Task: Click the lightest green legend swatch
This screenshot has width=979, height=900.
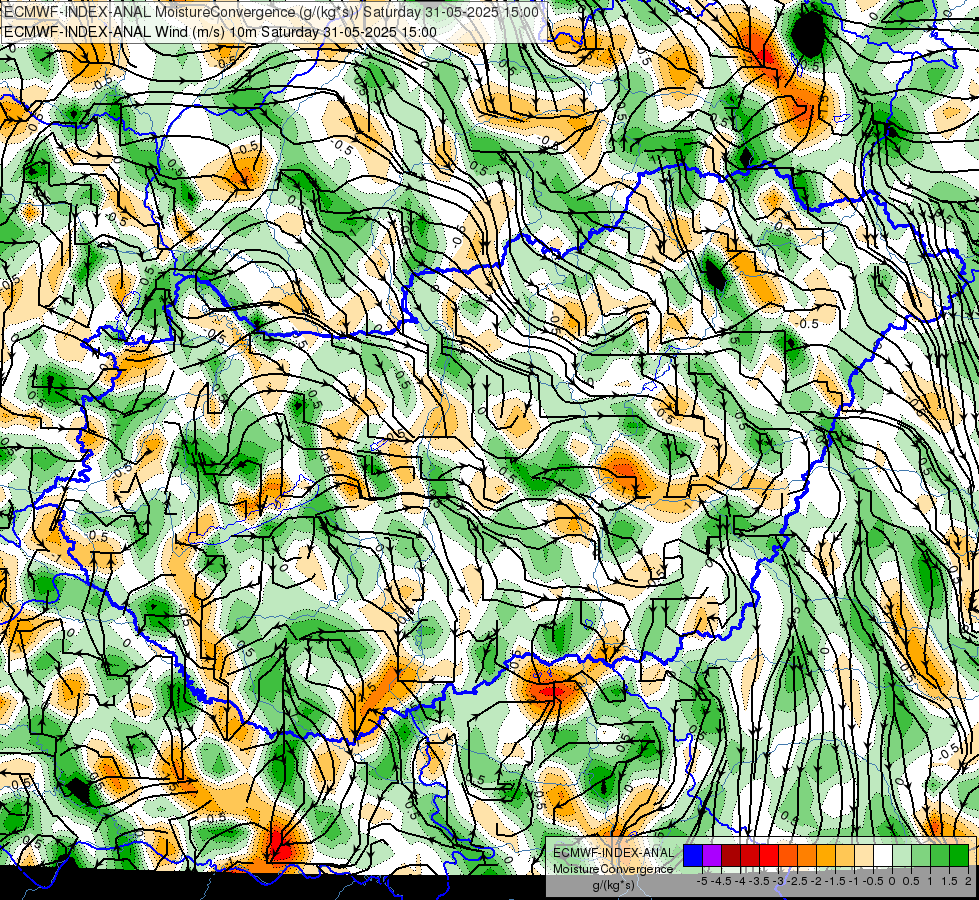Action: pyautogui.click(x=902, y=855)
